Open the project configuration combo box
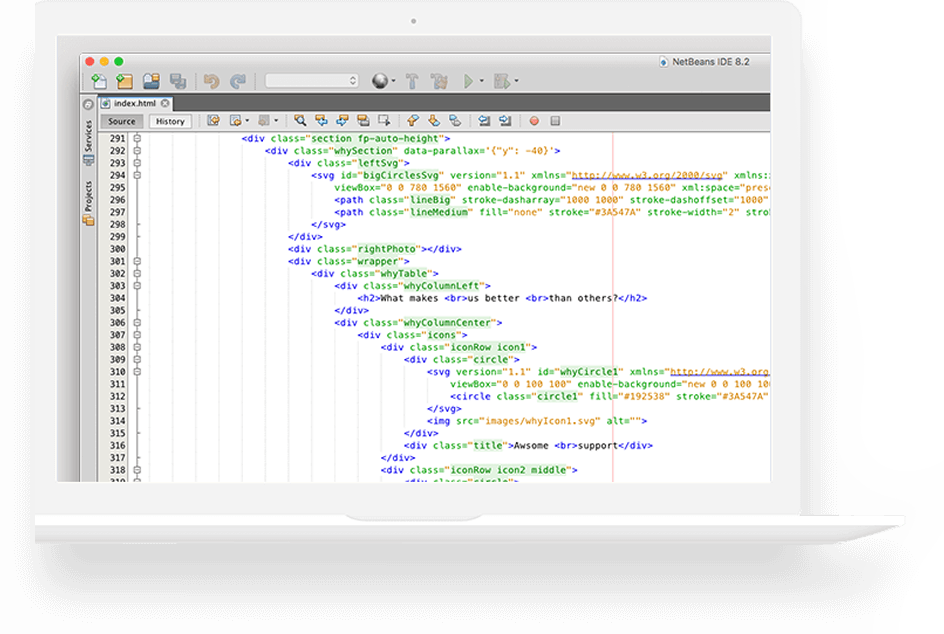The image size is (944, 634). 312,81
